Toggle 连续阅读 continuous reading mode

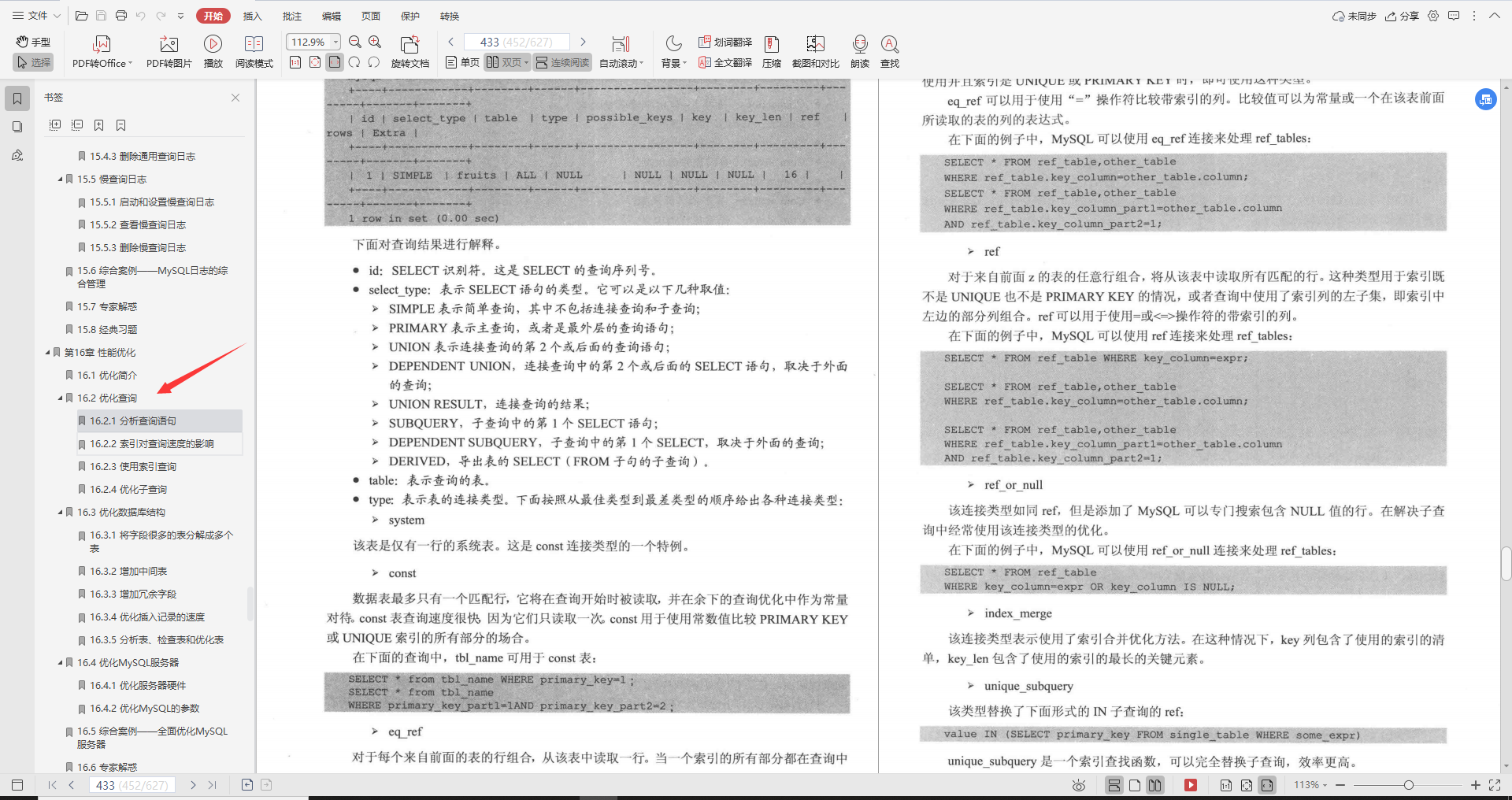[561, 63]
